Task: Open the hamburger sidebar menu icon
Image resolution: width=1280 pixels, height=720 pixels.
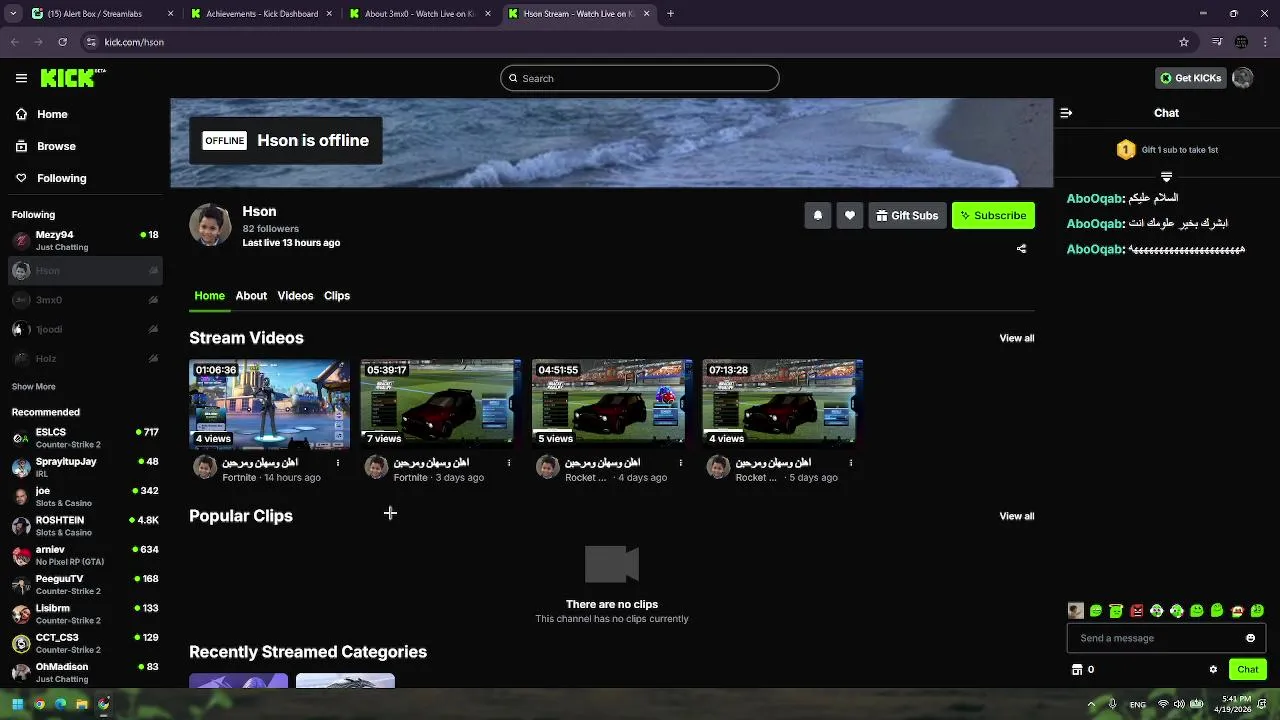Action: [21, 78]
